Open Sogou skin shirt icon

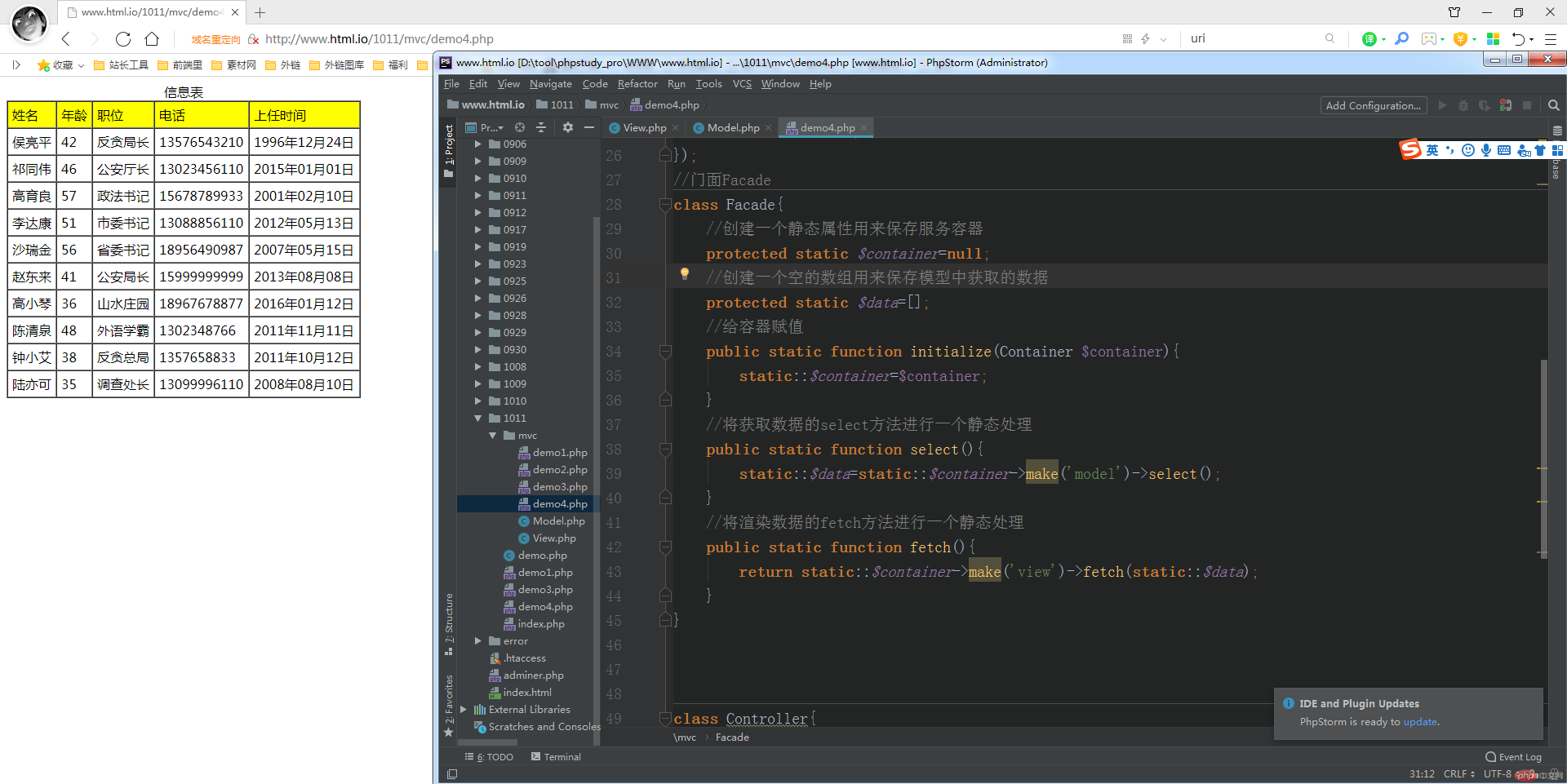tap(1540, 150)
